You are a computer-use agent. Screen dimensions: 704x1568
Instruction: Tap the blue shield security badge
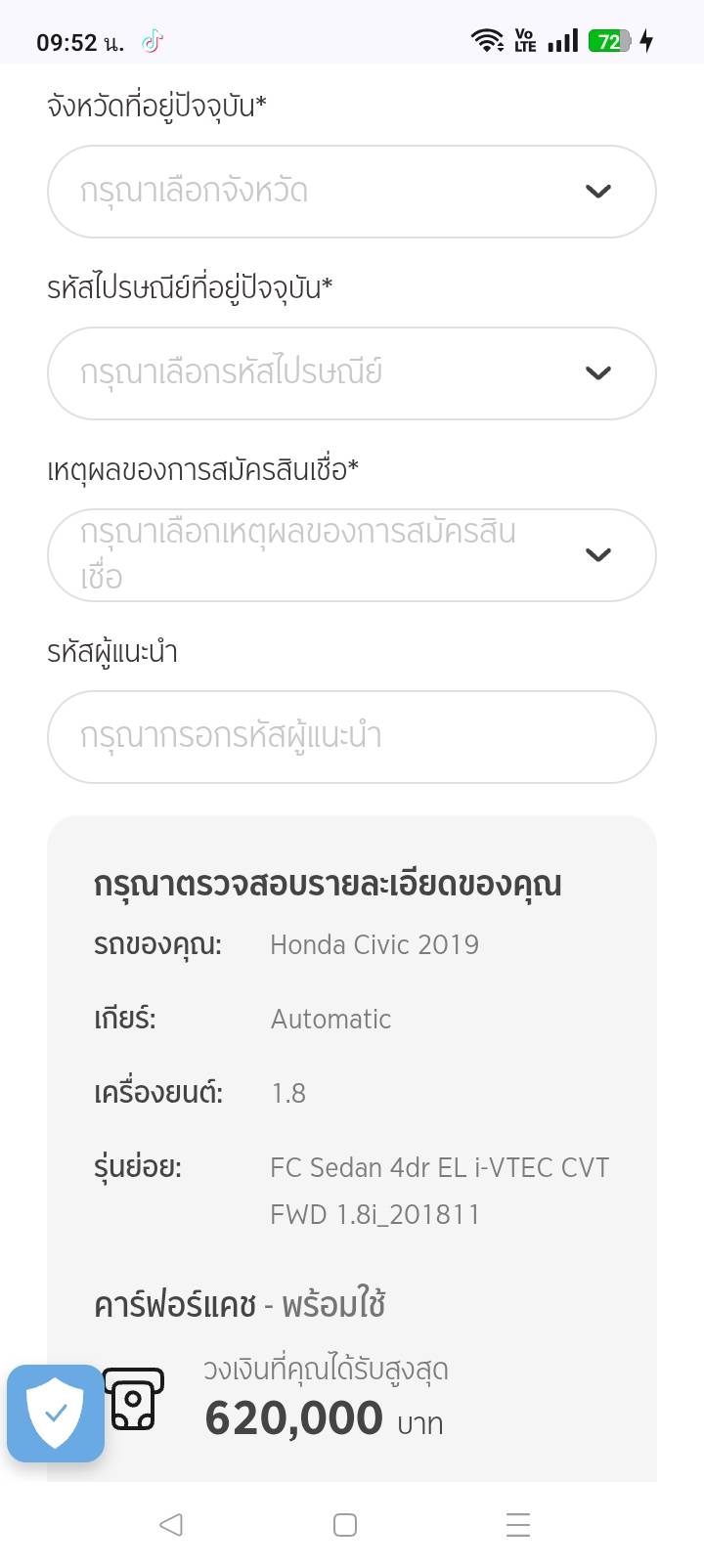[x=56, y=1413]
